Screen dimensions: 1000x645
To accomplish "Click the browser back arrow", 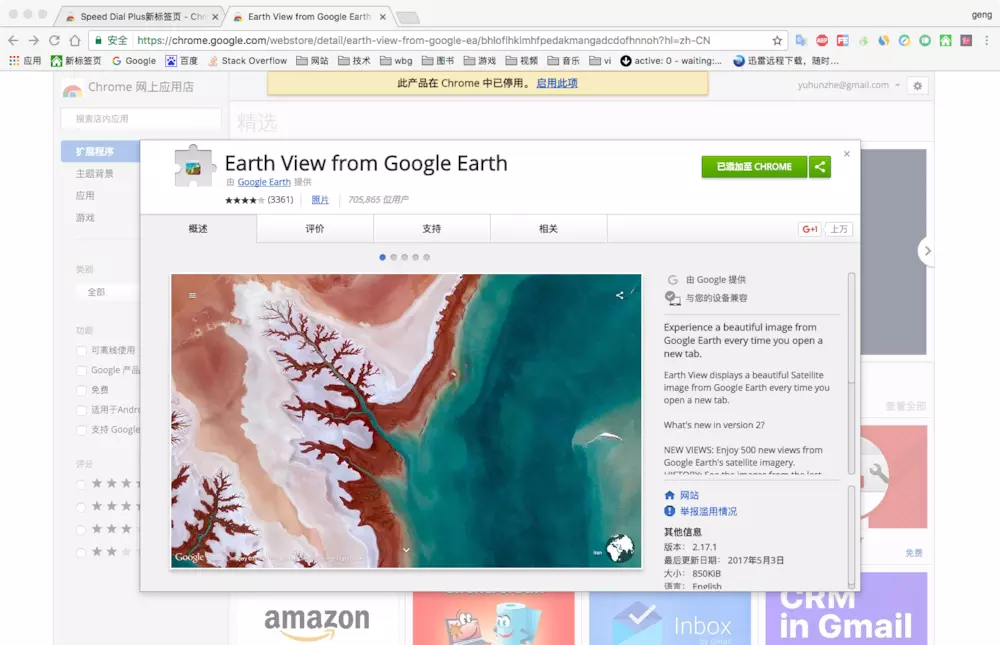I will point(13,40).
